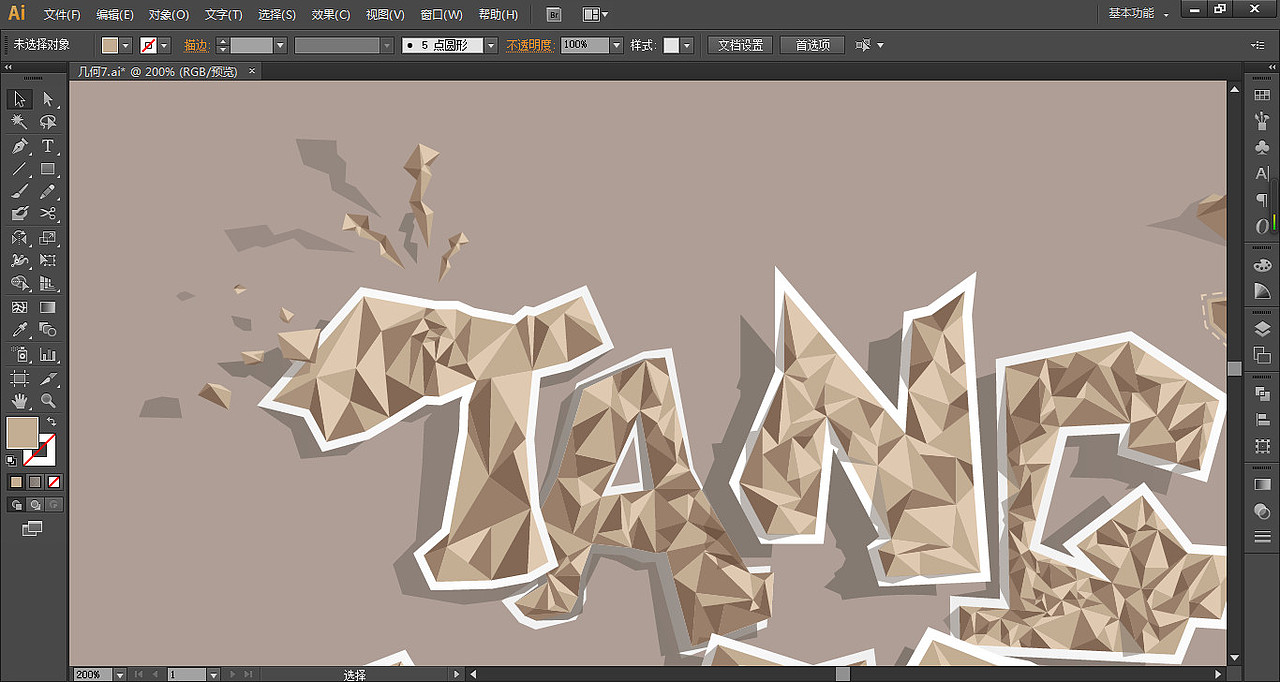
Task: Open the Layers panel icon
Action: (x=1261, y=328)
